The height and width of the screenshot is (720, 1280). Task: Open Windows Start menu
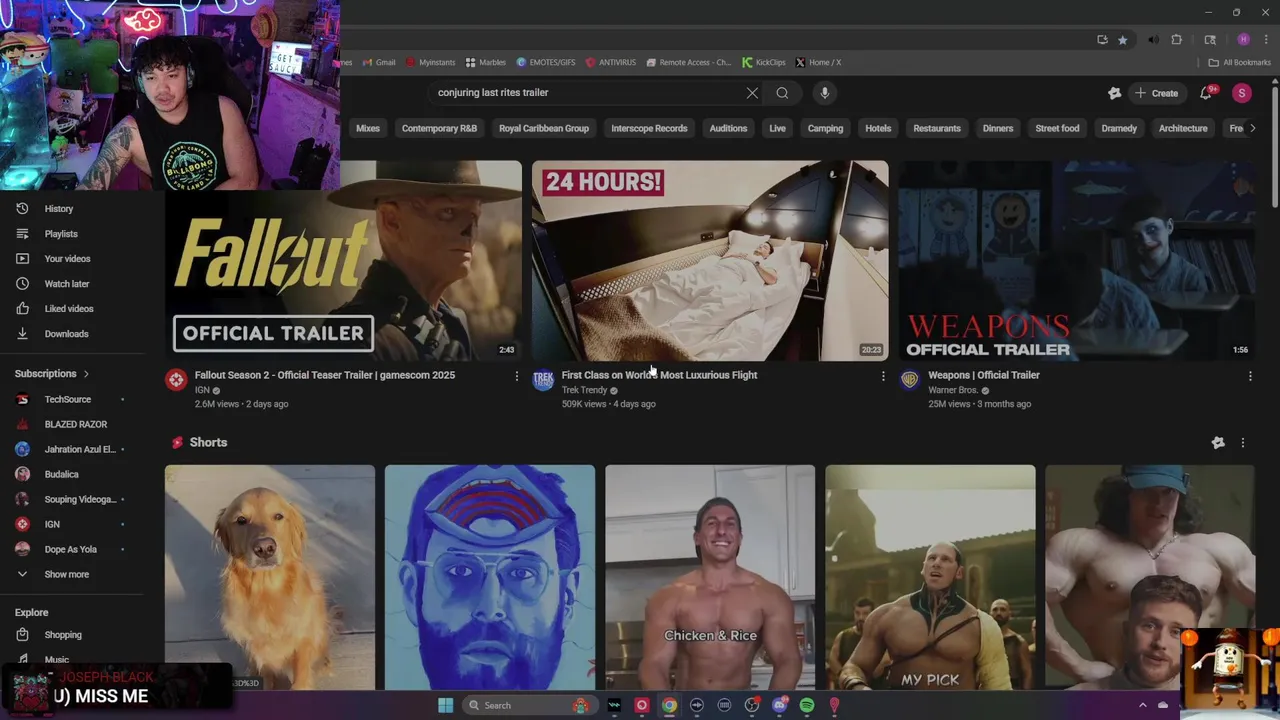[x=445, y=705]
